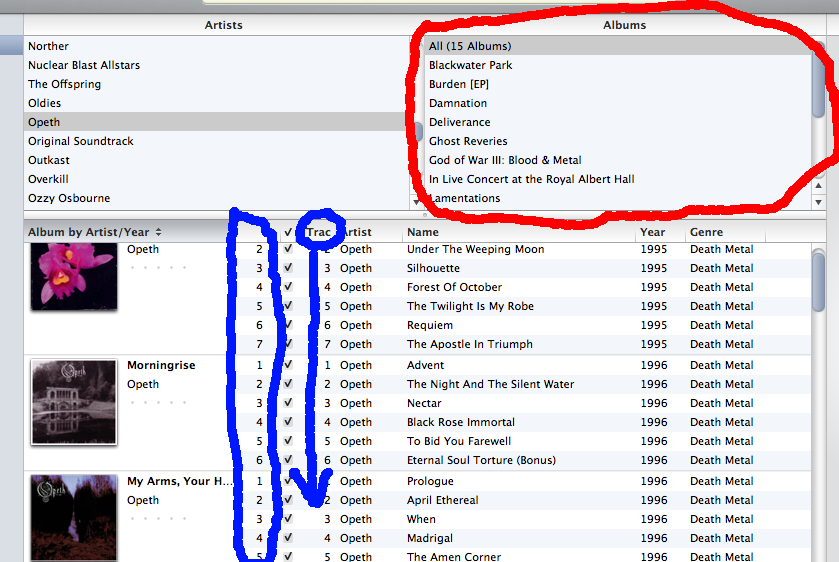Uncheck The Night And The Silent Water checkbox
839x562 pixels.
tap(288, 384)
